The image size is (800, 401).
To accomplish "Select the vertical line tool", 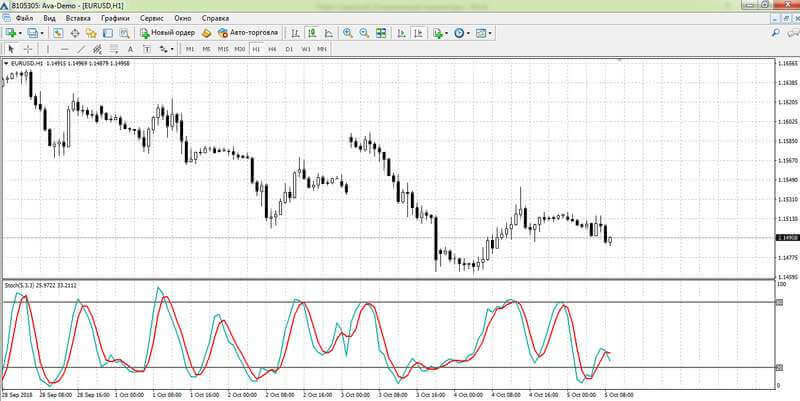I will coord(48,49).
